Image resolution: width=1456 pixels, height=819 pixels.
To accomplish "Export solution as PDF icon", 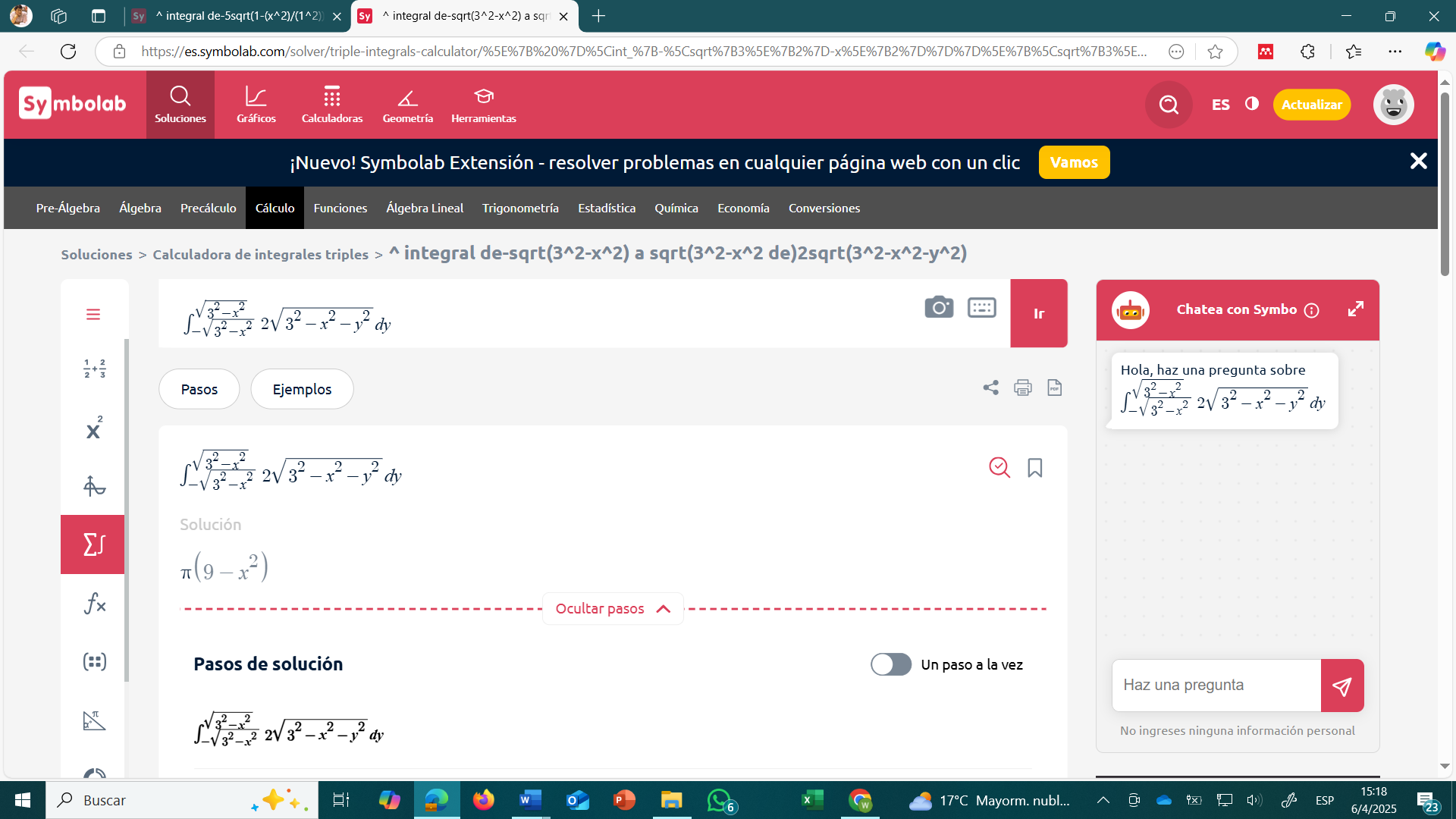I will click(x=1054, y=388).
